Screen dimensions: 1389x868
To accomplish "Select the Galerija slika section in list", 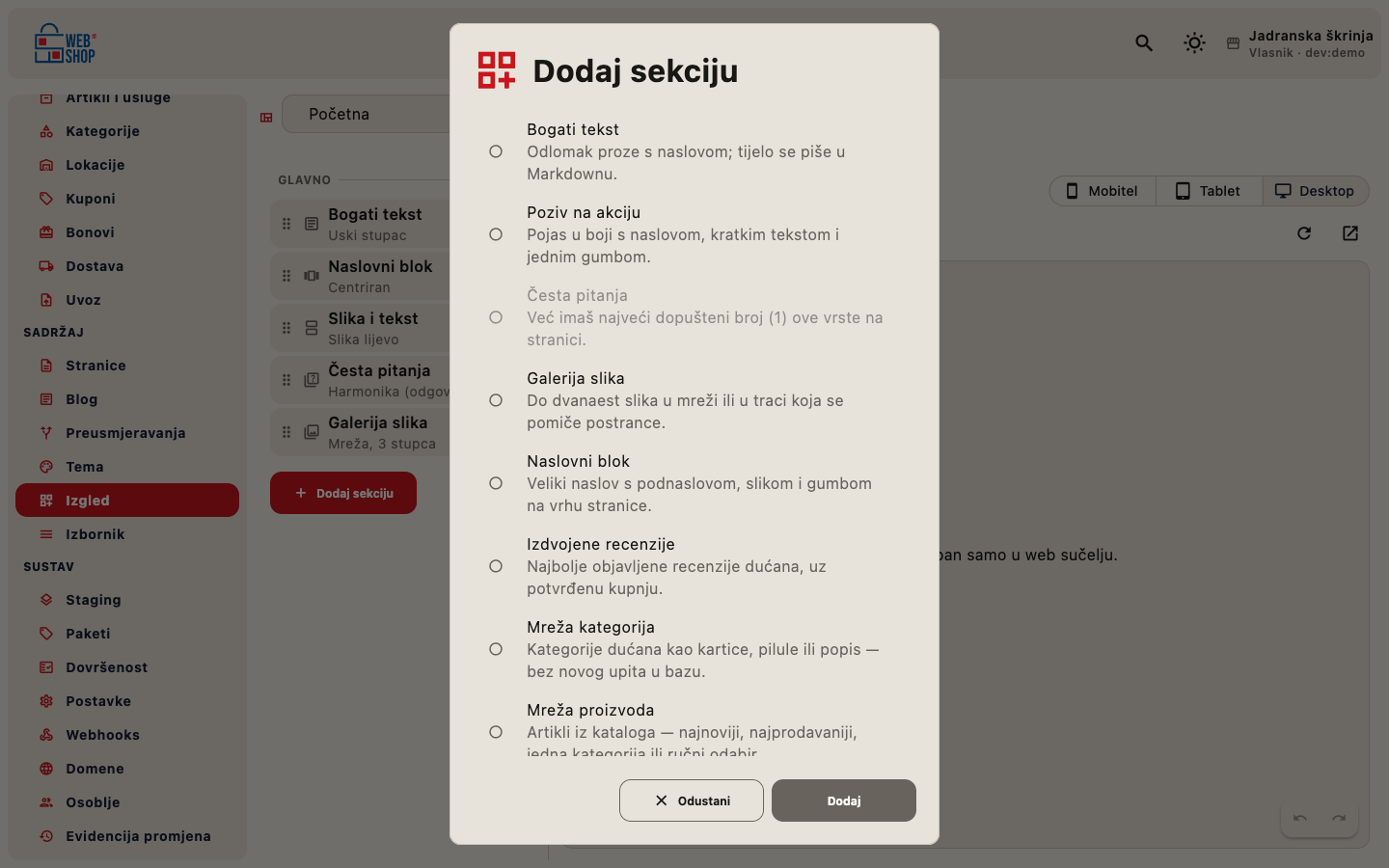I will (x=361, y=432).
